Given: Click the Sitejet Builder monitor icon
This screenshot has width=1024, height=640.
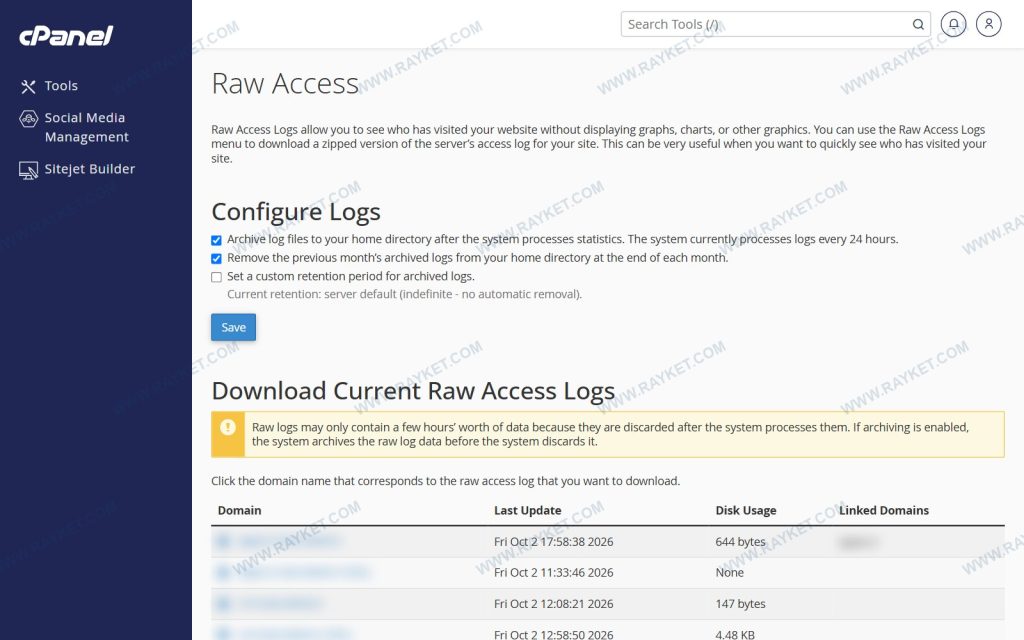Looking at the screenshot, I should pos(29,170).
